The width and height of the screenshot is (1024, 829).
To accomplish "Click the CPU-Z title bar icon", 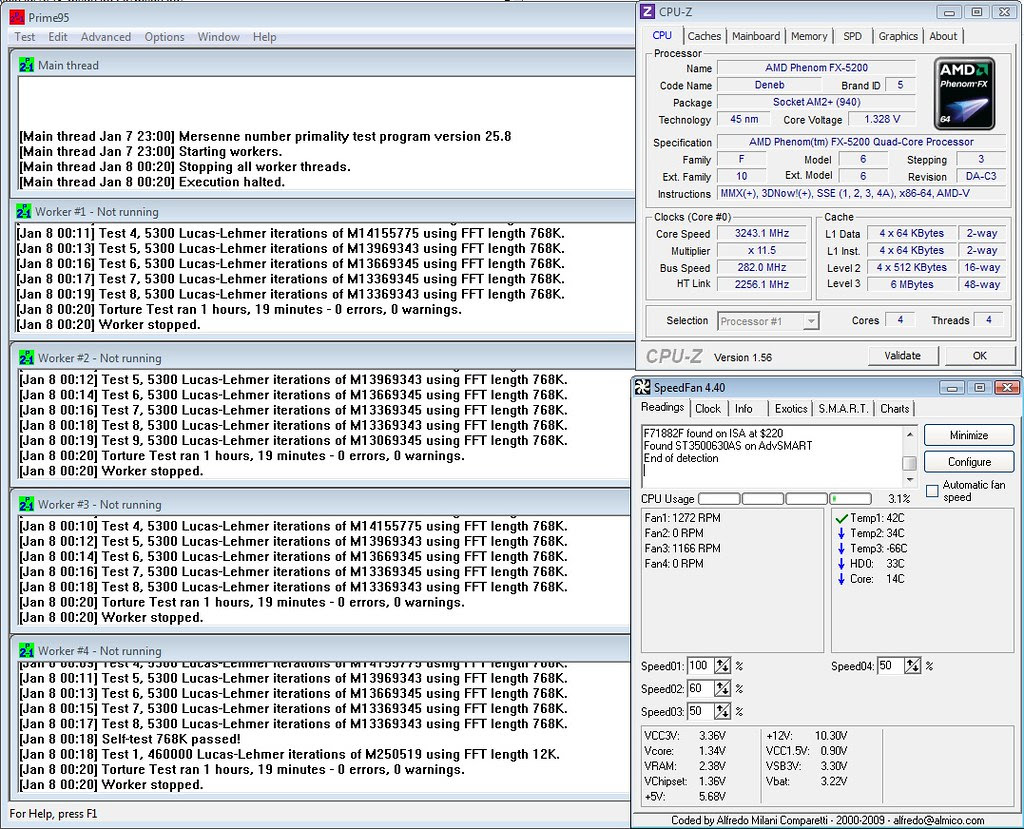I will point(647,12).
